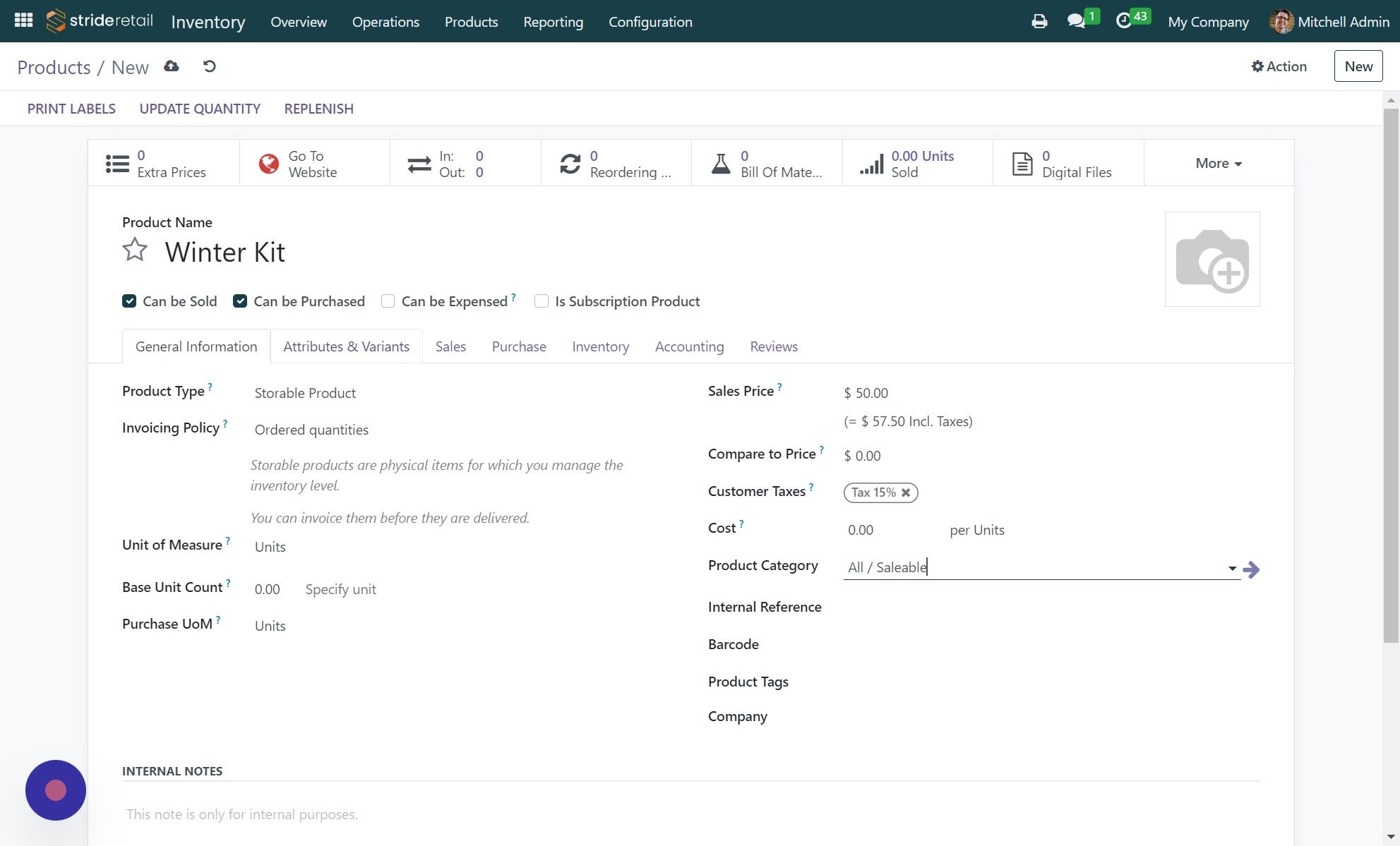
Task: Switch to Accounting tab
Action: click(x=689, y=346)
